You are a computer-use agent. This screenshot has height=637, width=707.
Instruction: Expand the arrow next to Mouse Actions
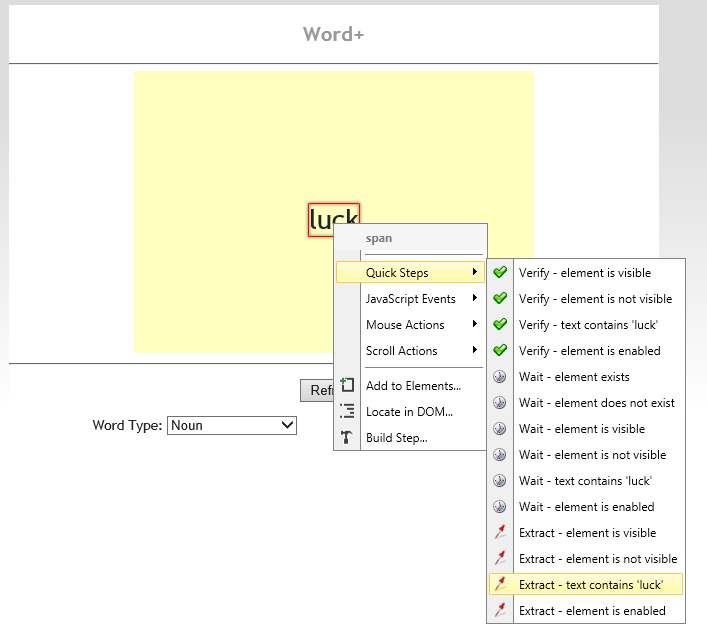pos(474,324)
